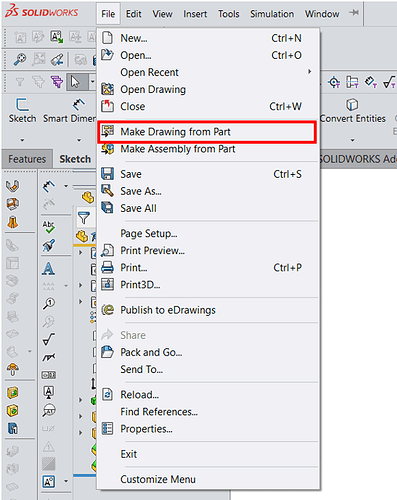Open the Insert menu
The height and width of the screenshot is (500, 397).
[195, 14]
